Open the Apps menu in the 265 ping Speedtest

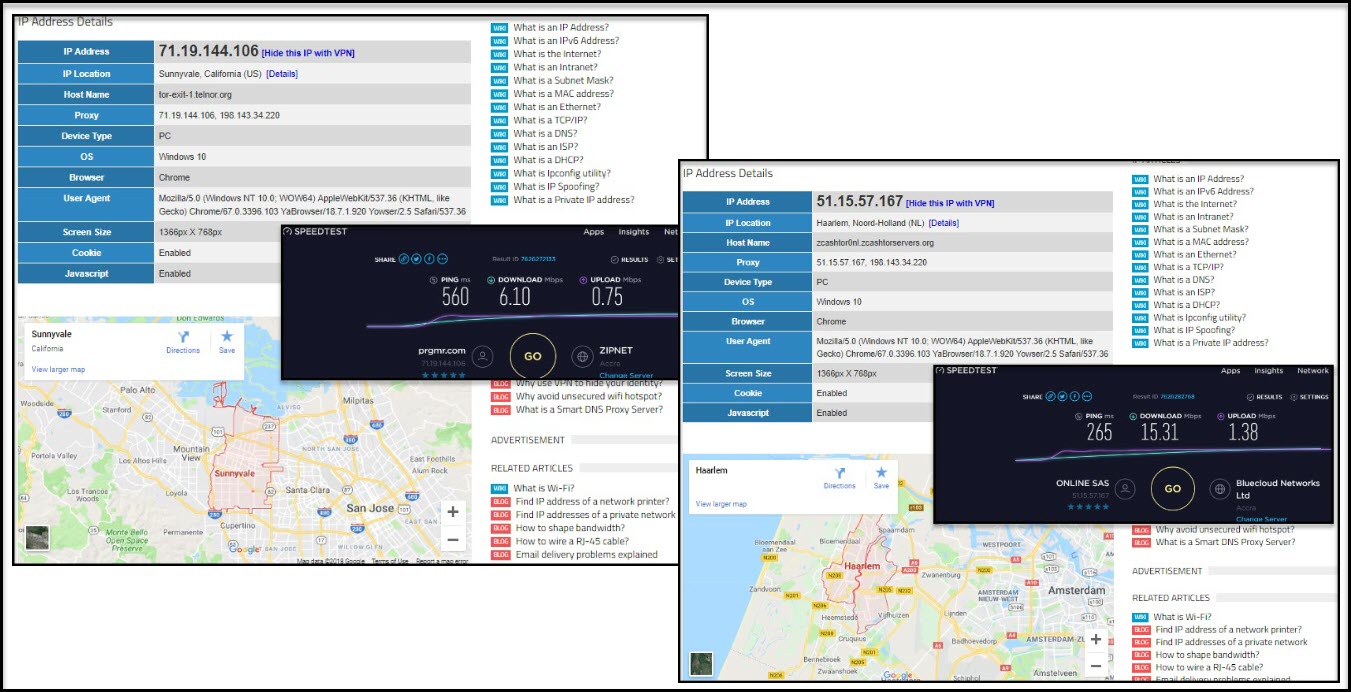coord(1231,371)
